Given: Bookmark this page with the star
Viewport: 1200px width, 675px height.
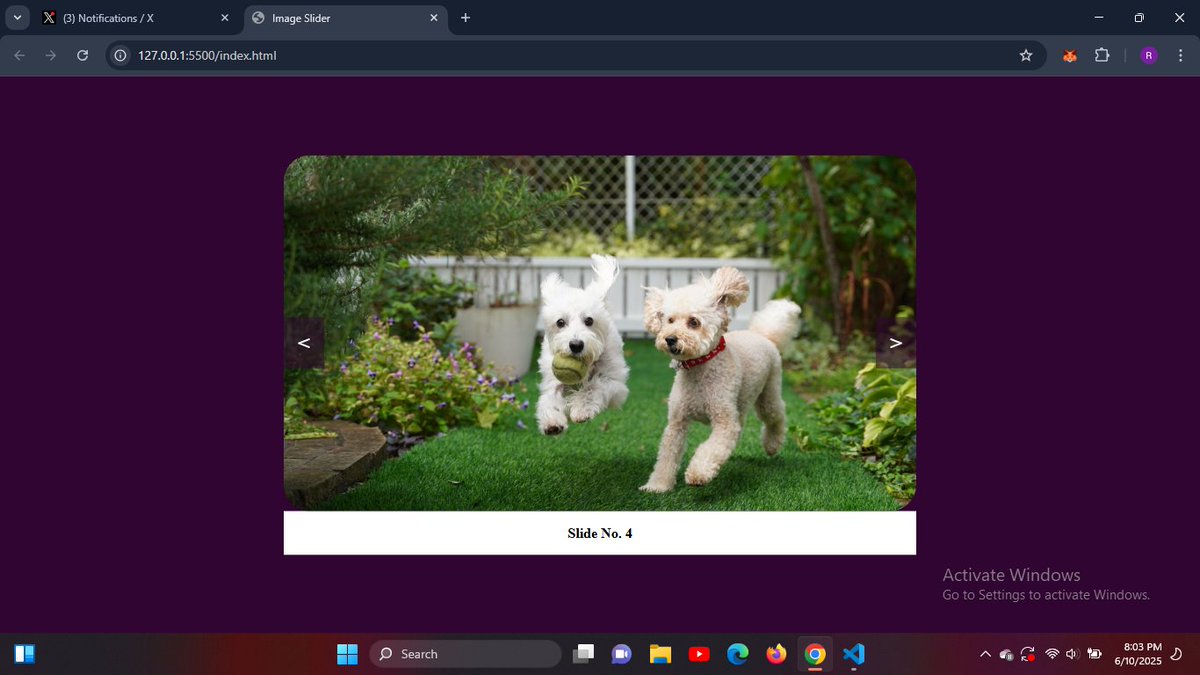Looking at the screenshot, I should coord(1025,56).
